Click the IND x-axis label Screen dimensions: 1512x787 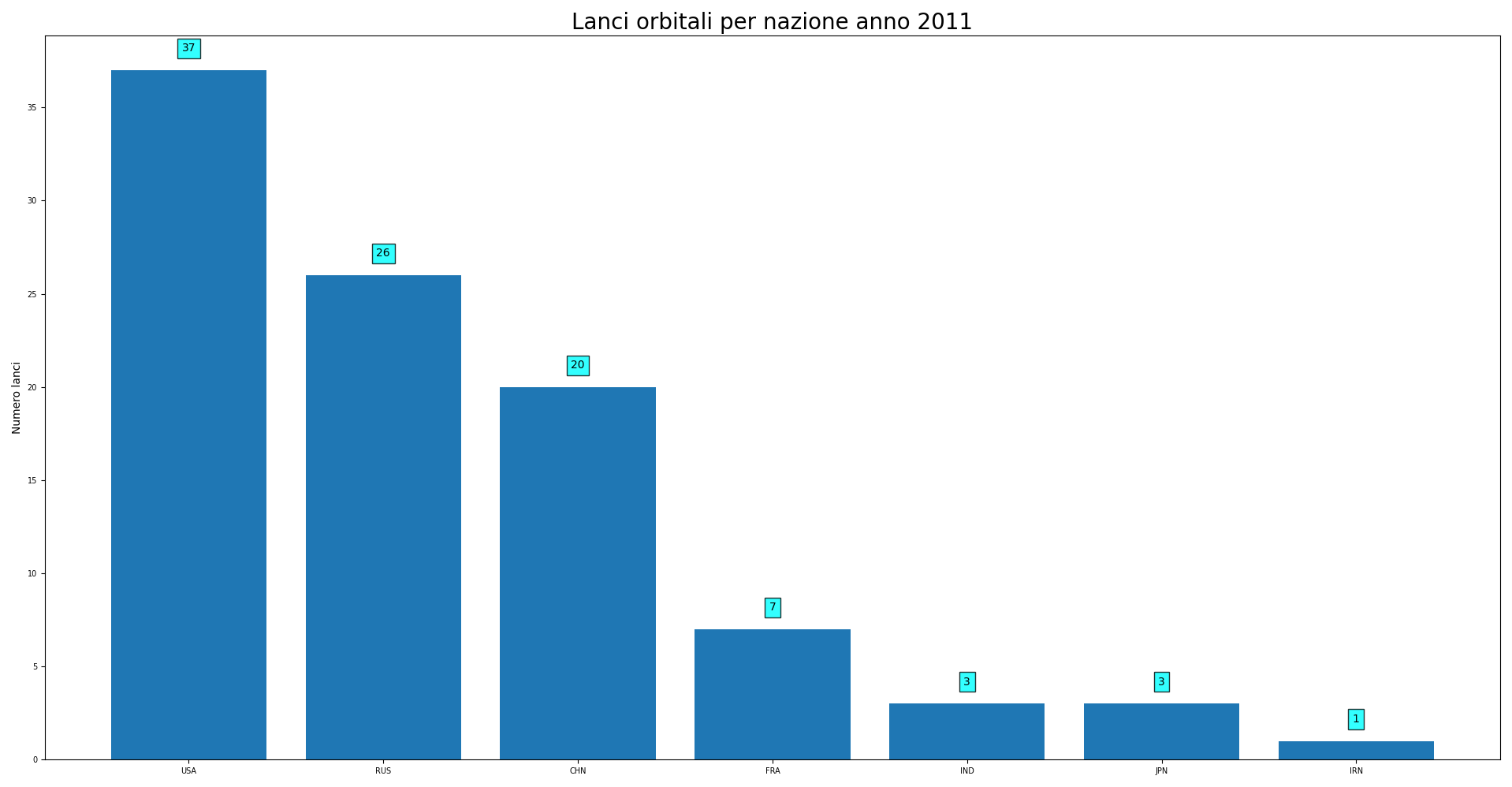(x=967, y=770)
